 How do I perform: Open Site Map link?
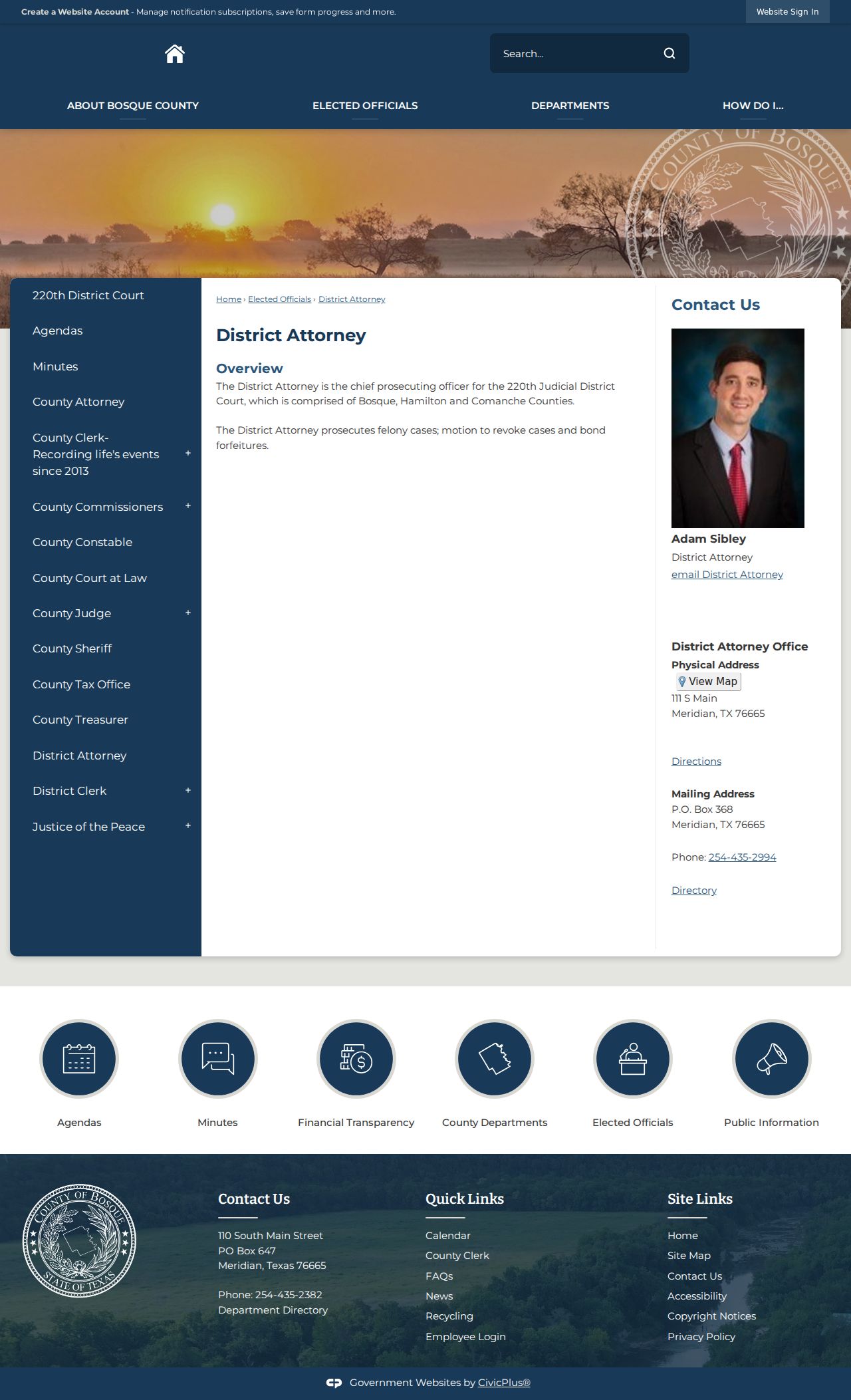pos(689,1256)
